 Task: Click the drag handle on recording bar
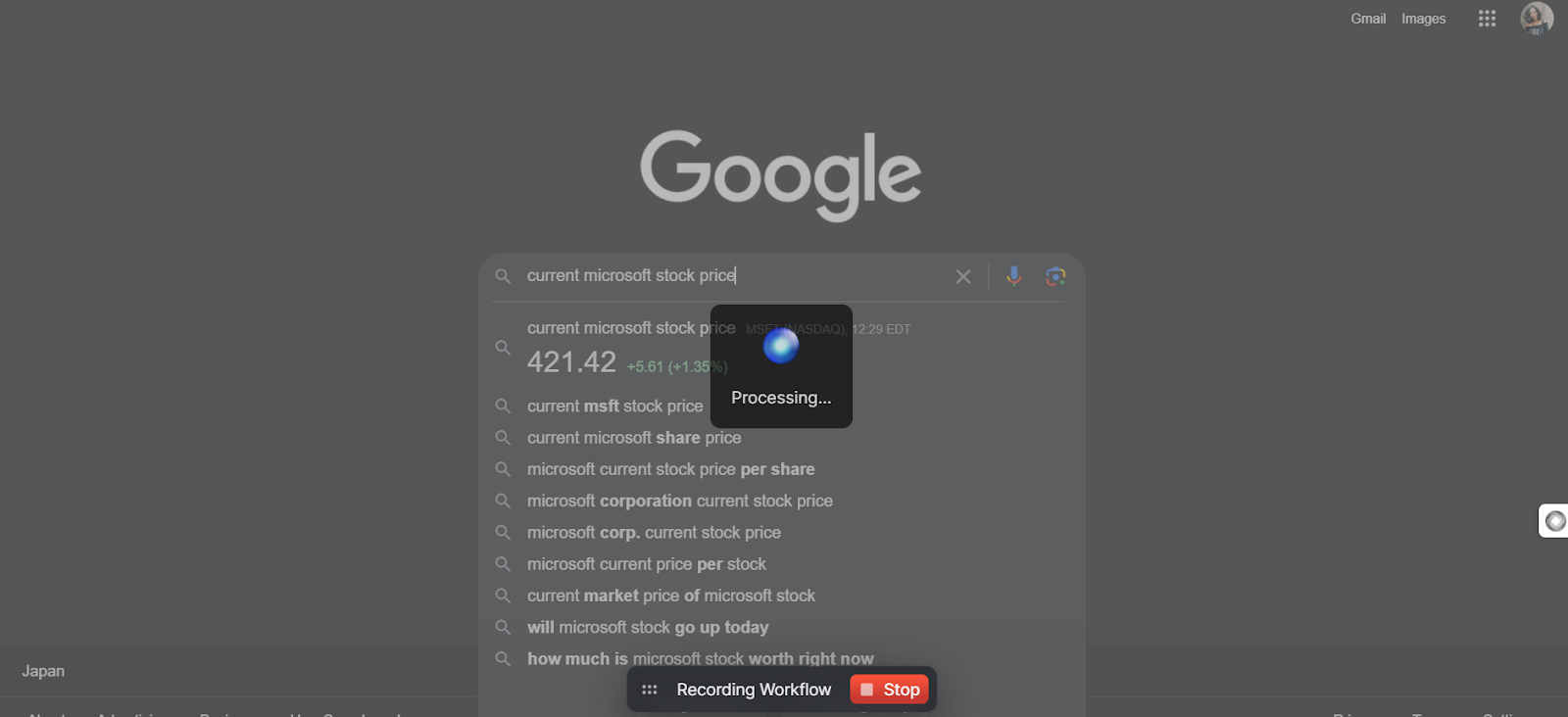tap(649, 690)
